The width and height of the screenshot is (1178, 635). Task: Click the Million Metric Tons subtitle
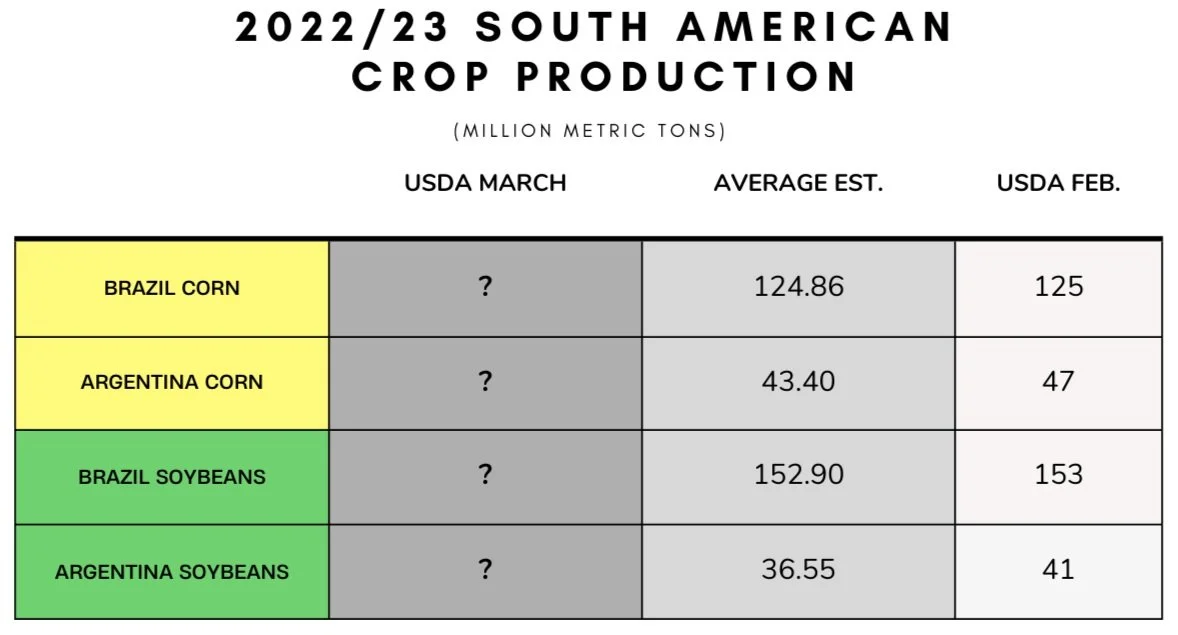590,131
